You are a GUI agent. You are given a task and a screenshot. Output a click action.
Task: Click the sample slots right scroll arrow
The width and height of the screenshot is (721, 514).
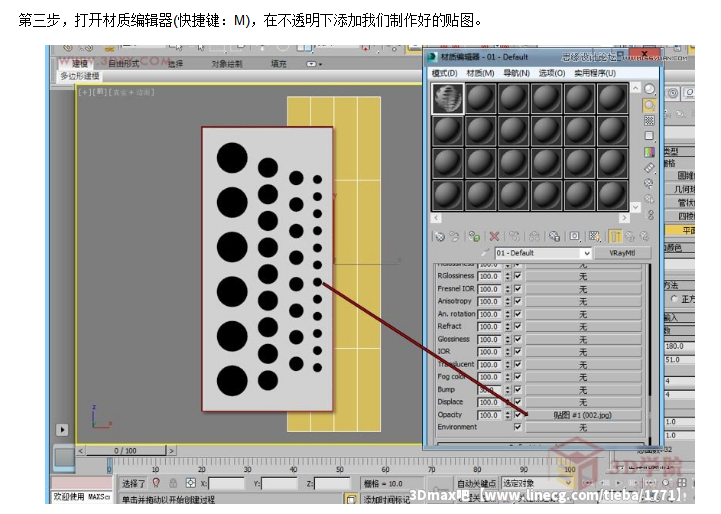pyautogui.click(x=624, y=217)
